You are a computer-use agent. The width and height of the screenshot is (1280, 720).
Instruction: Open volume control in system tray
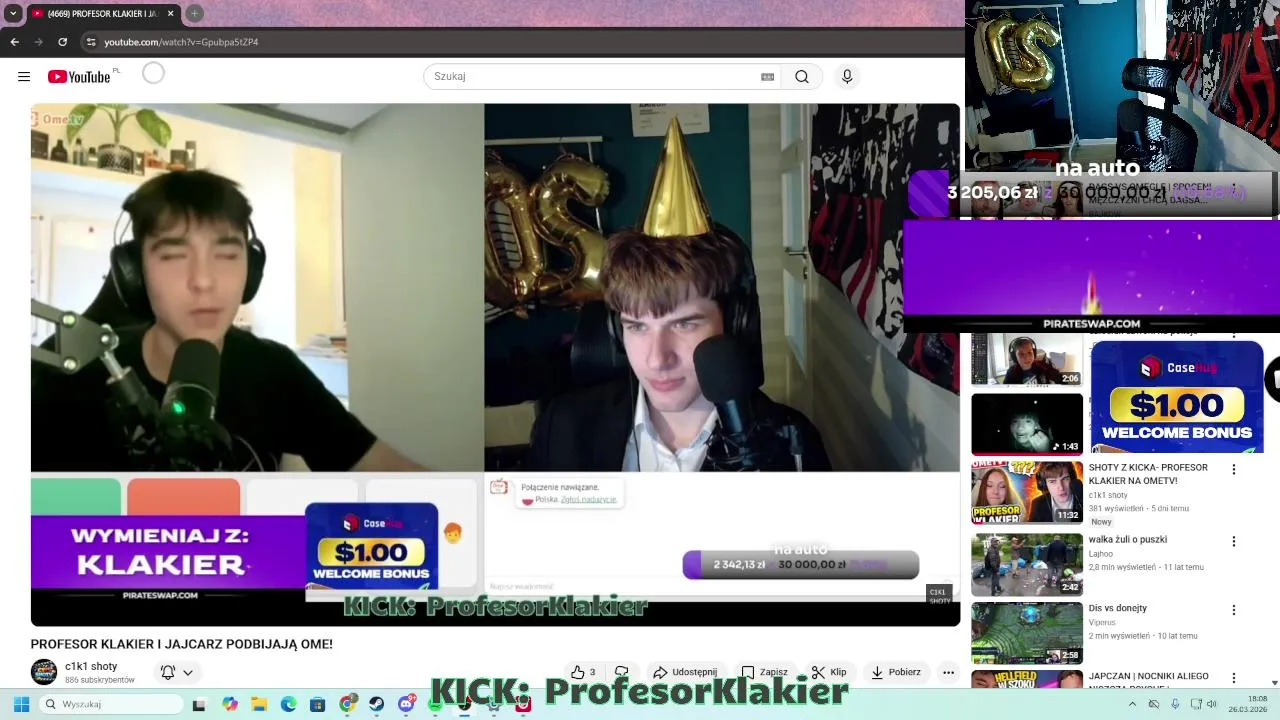pyautogui.click(x=1211, y=704)
